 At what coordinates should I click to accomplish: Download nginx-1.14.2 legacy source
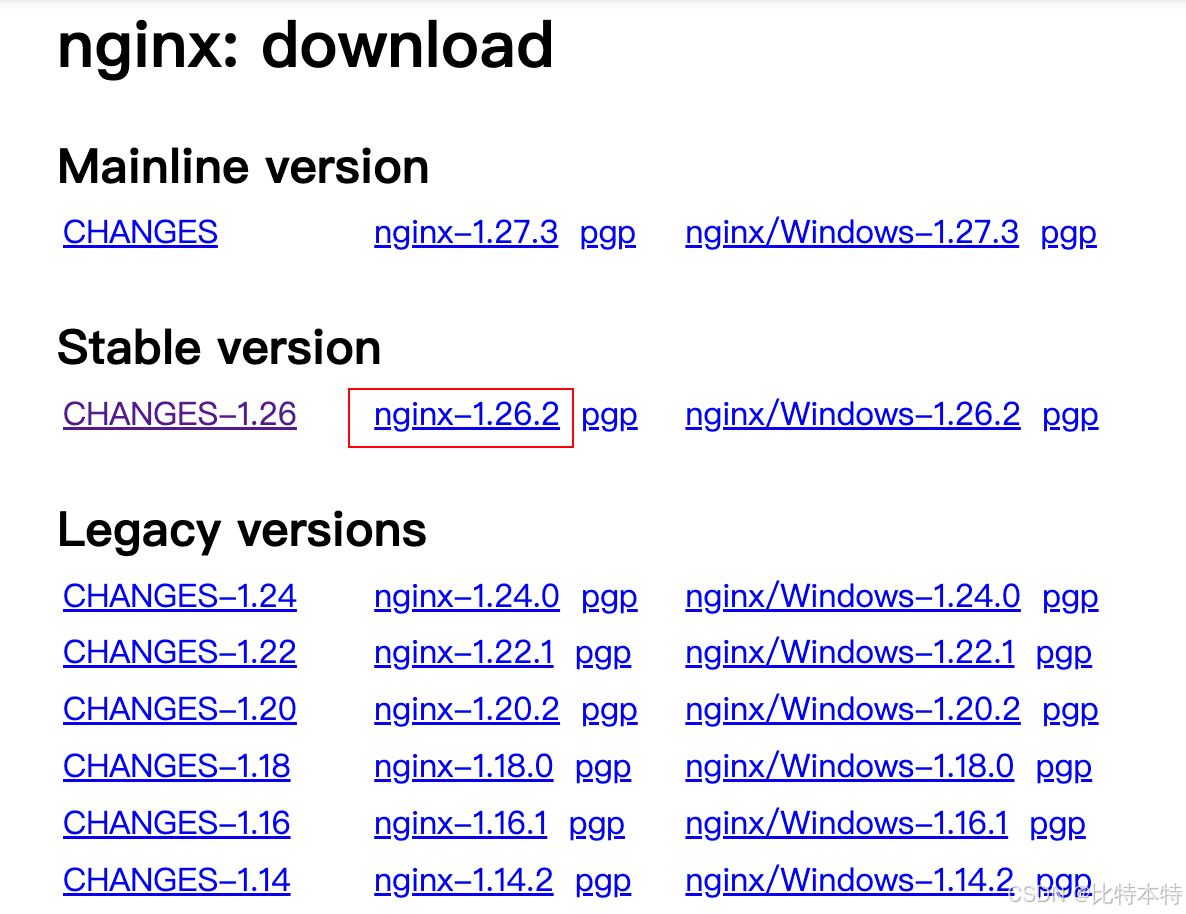point(464,880)
